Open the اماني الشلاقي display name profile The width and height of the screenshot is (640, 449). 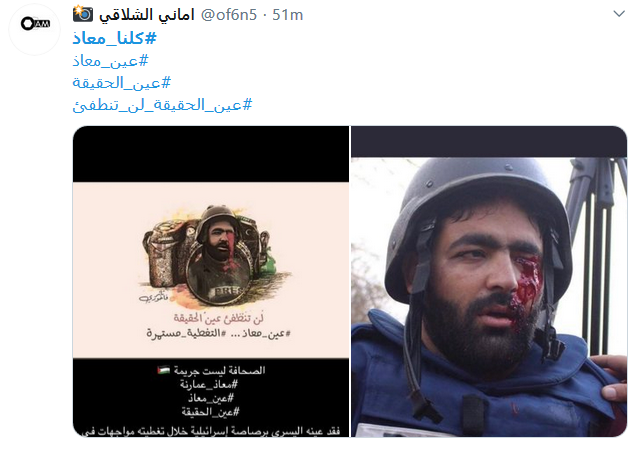(x=147, y=15)
